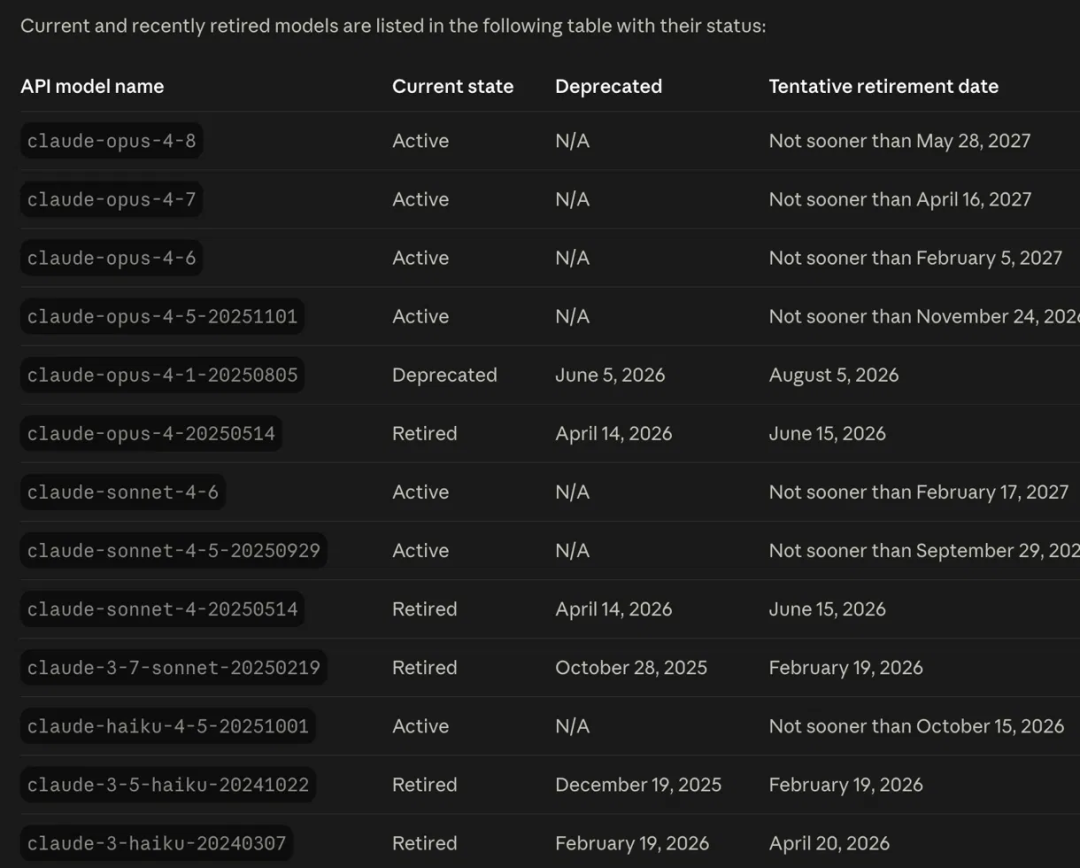Click 'Retired' state in claude-3-haiku-20240307 row
Image resolution: width=1080 pixels, height=868 pixels.
pos(424,843)
